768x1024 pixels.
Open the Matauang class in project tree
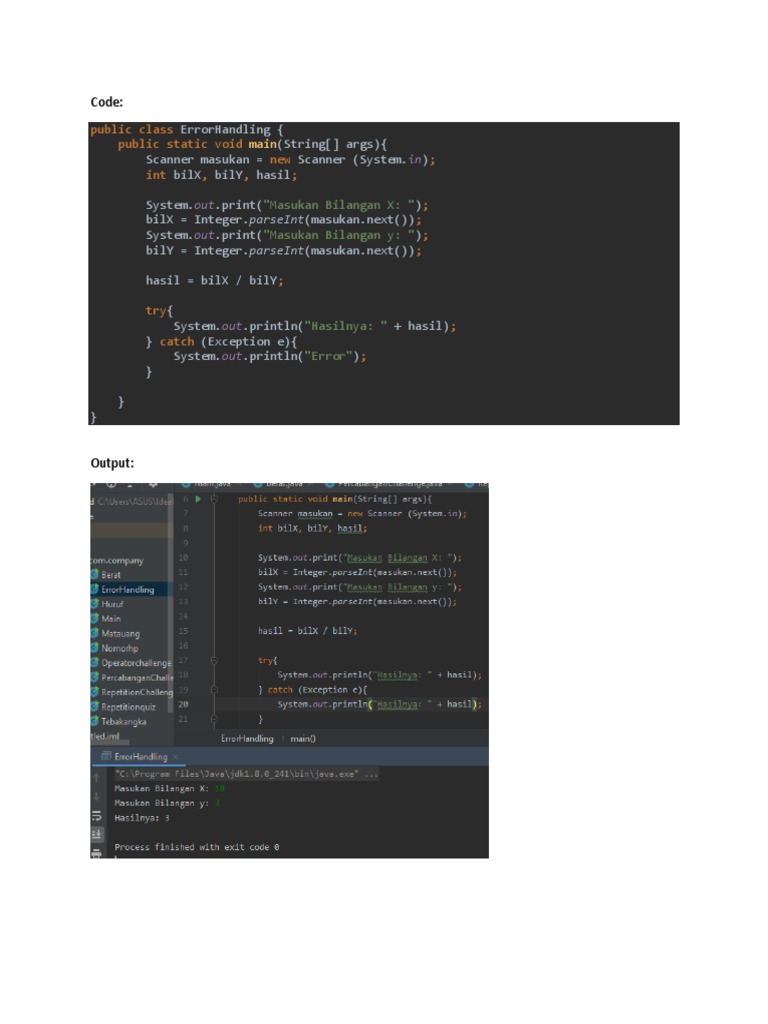coord(120,633)
